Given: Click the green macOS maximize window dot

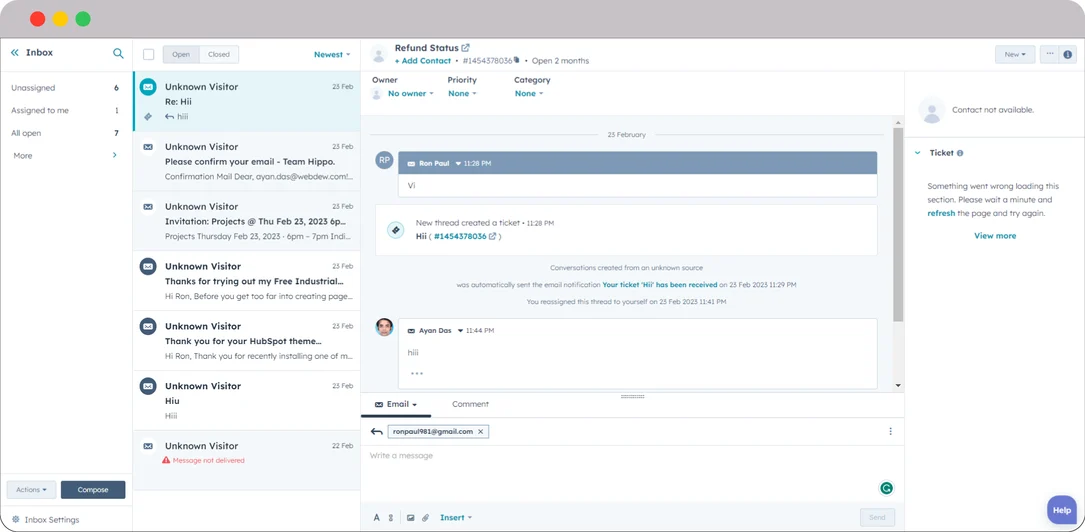Looking at the screenshot, I should pyautogui.click(x=83, y=19).
